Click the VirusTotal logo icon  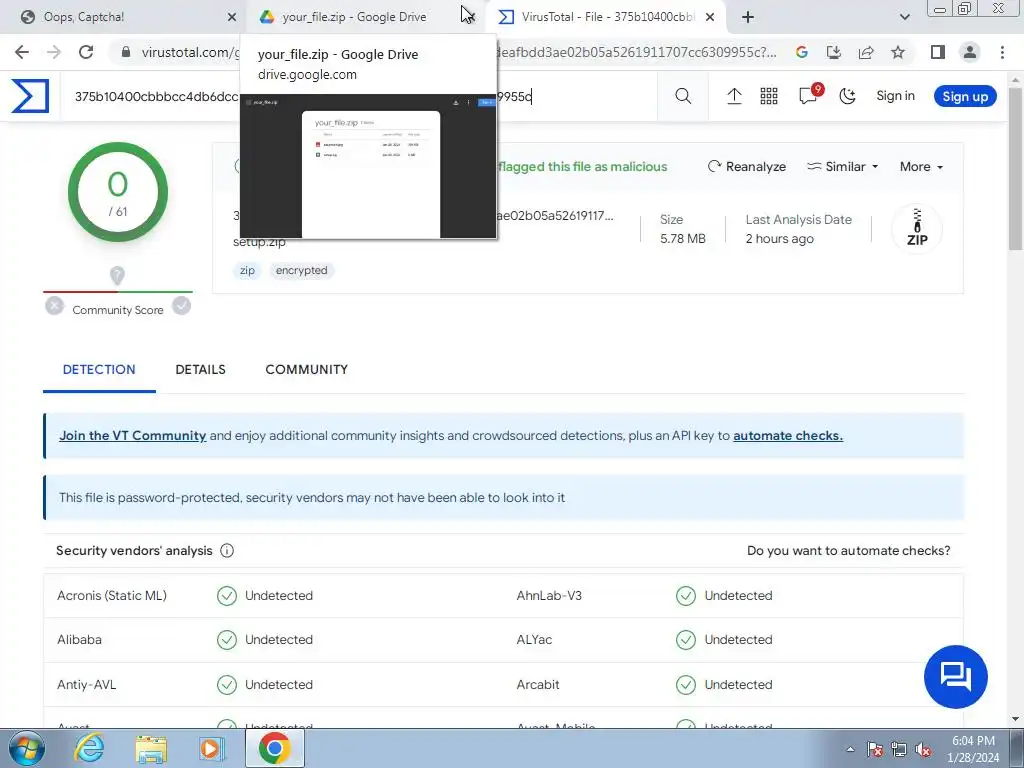coord(30,96)
